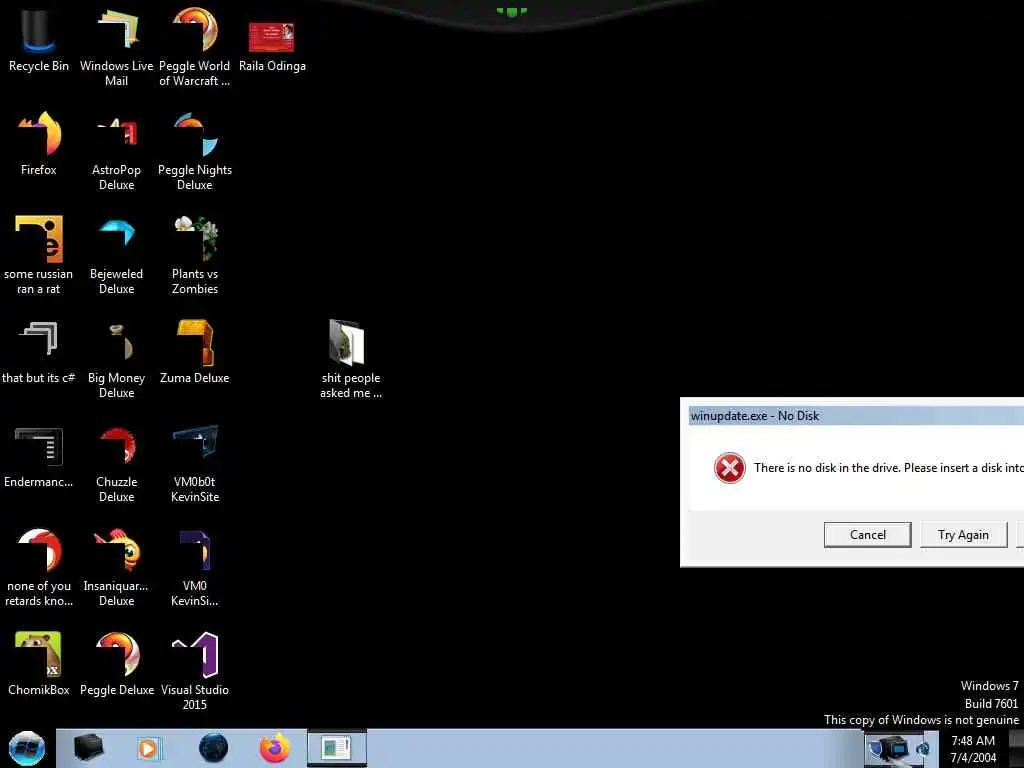The width and height of the screenshot is (1024, 768).
Task: Select the VM0b0t KevinSite shortcut
Action: coord(195,464)
